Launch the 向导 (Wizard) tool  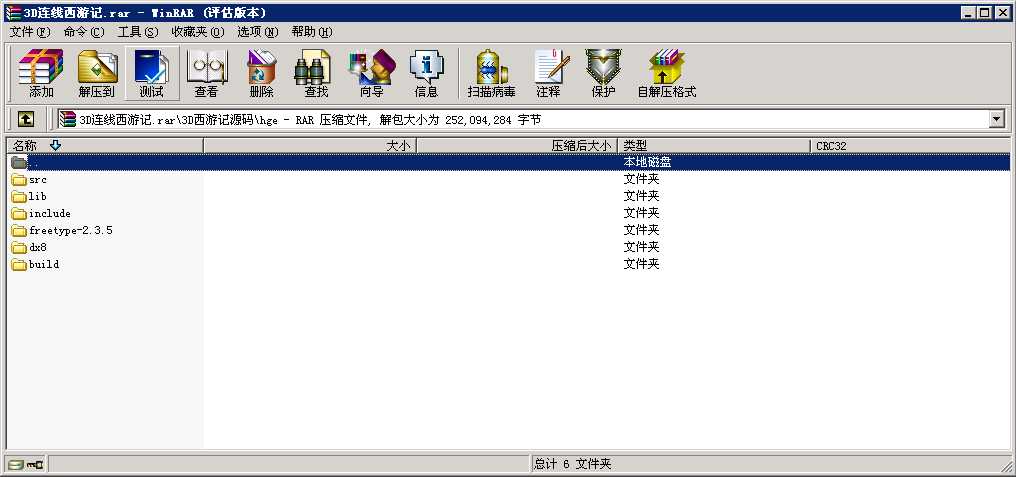371,73
